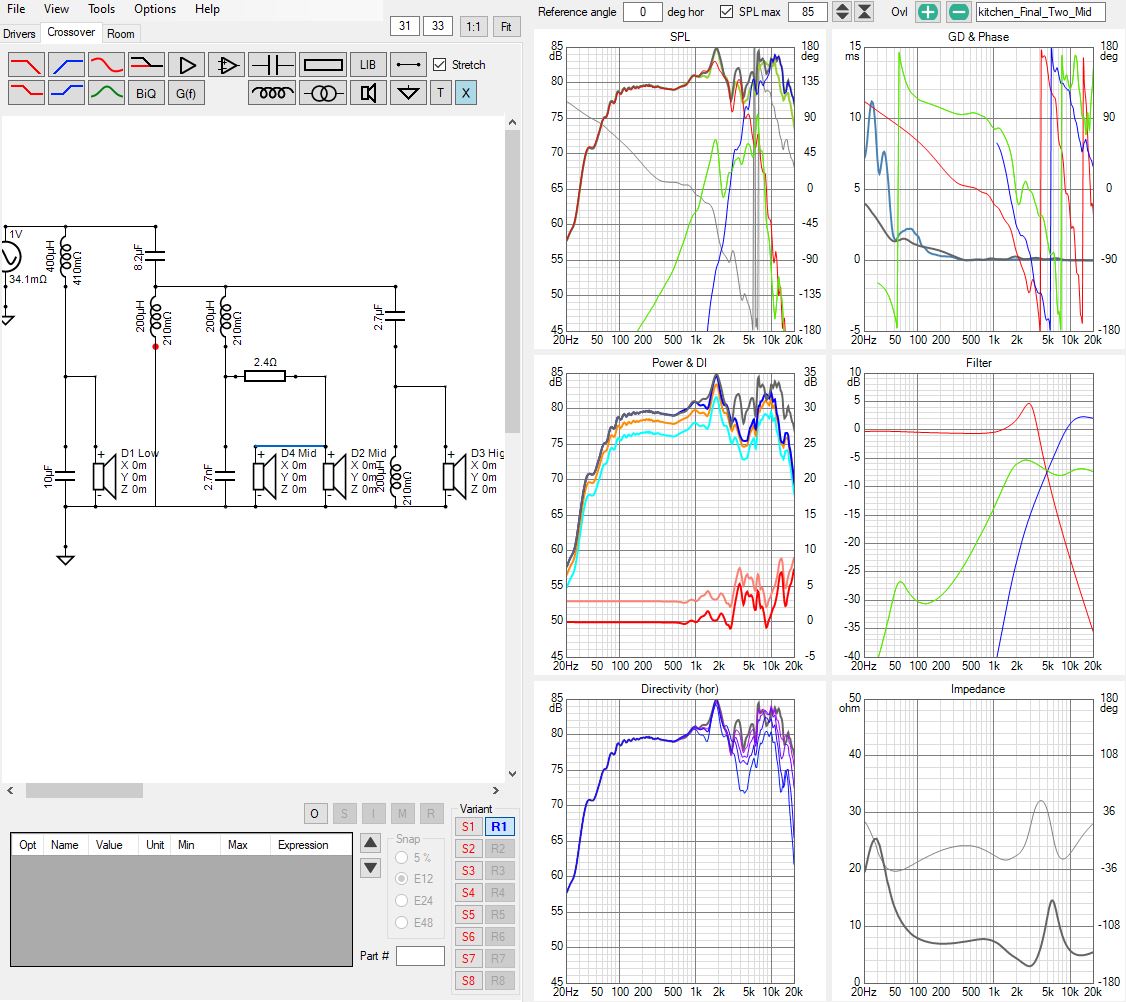Move part up with up-triangle button
Image resolution: width=1126 pixels, height=1002 pixels.
tap(371, 843)
